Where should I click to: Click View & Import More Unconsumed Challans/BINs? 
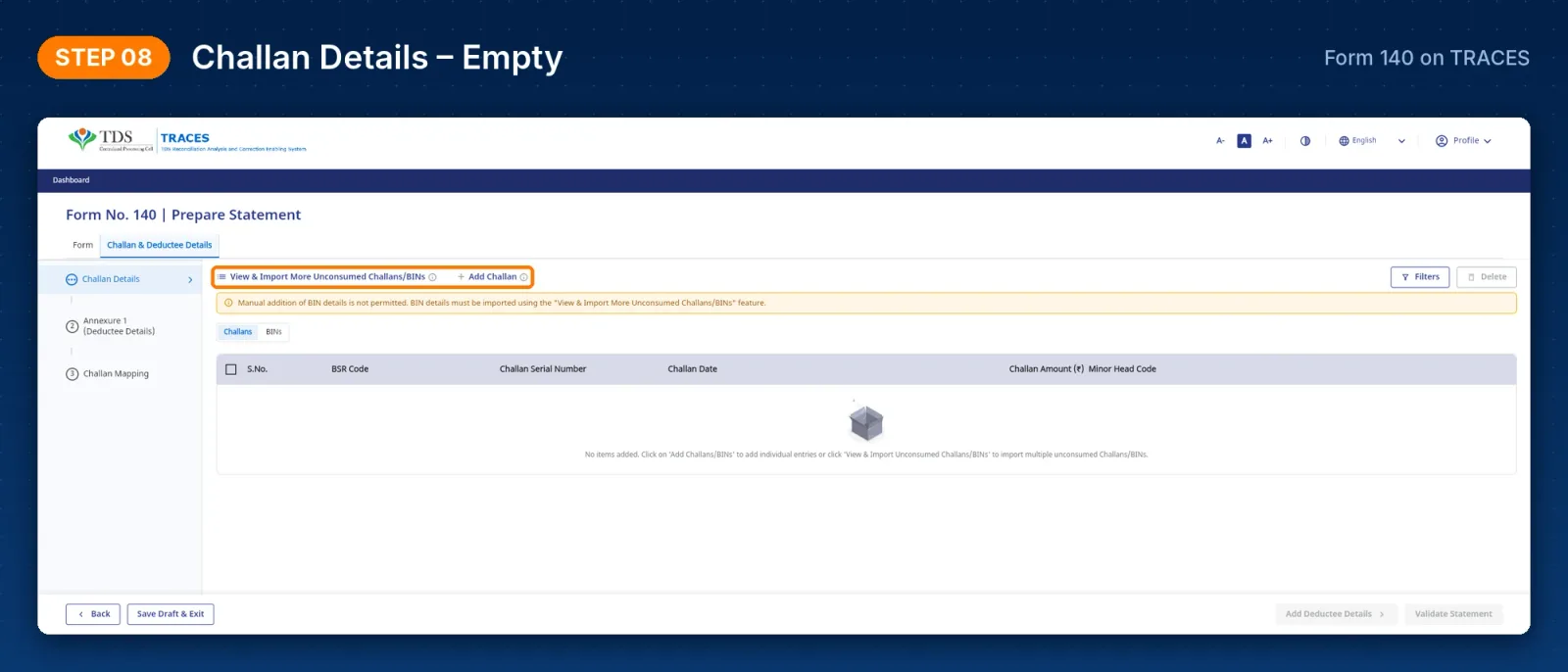click(x=327, y=277)
